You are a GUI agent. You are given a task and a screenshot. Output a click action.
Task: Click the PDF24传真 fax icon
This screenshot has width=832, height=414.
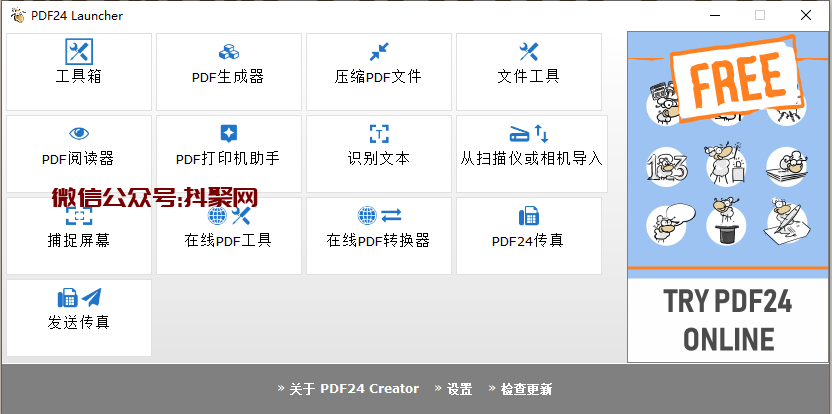(x=529, y=216)
